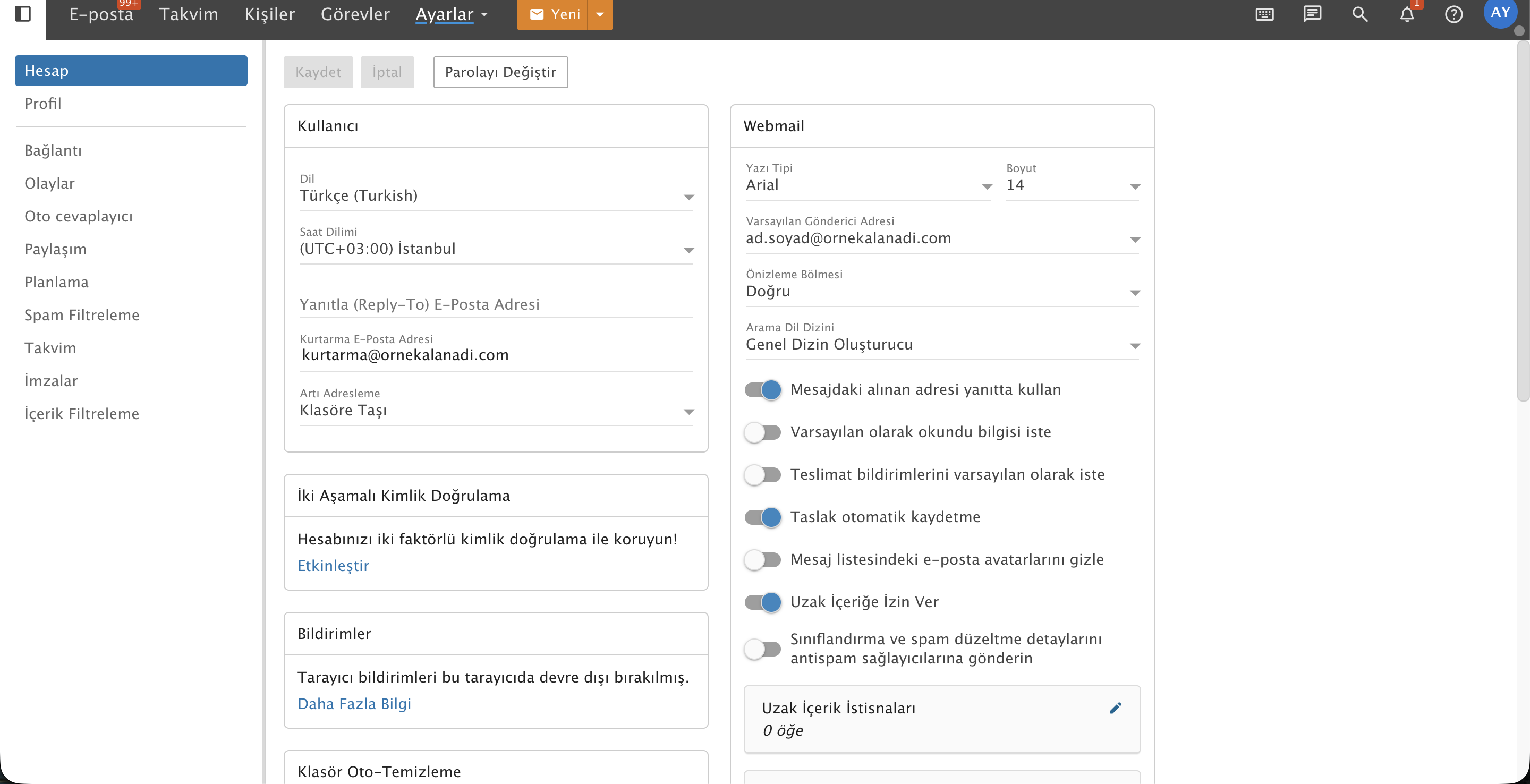Disable Taslak otomatik kaydetme switch

(763, 517)
